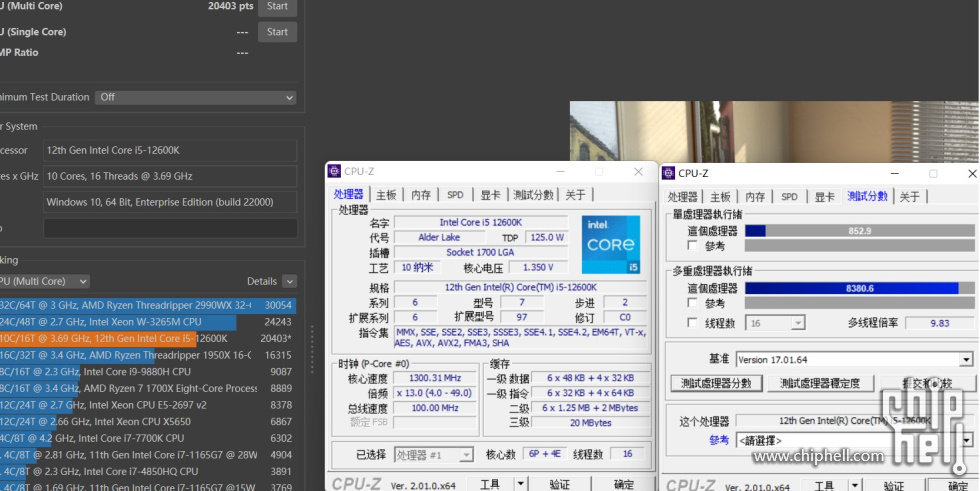Select the Intel Core i7-7700K ranking row

[x=148, y=439]
